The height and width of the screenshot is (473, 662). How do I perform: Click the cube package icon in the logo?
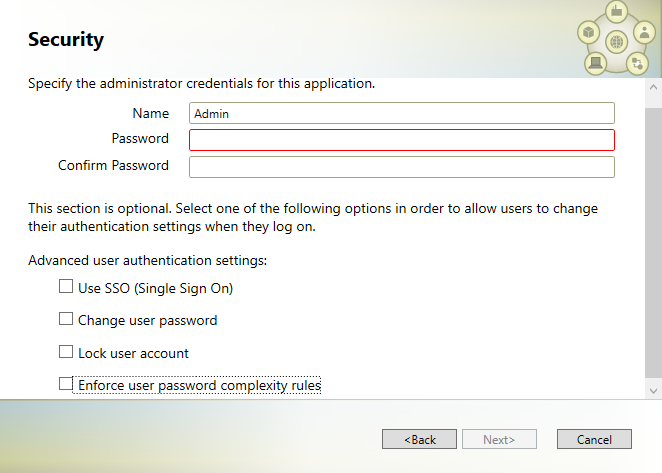coord(589,32)
